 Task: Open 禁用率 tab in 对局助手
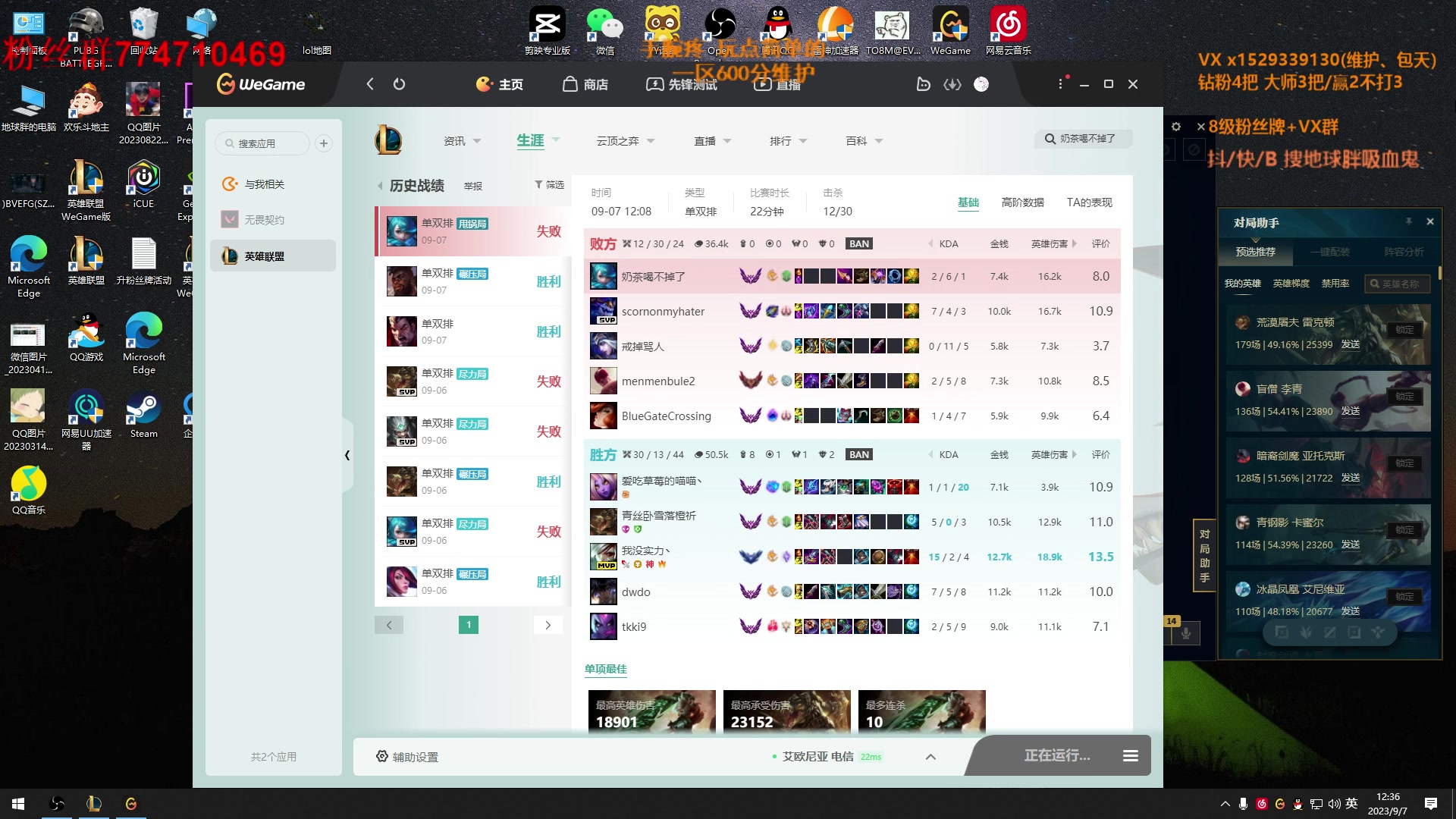point(1335,284)
